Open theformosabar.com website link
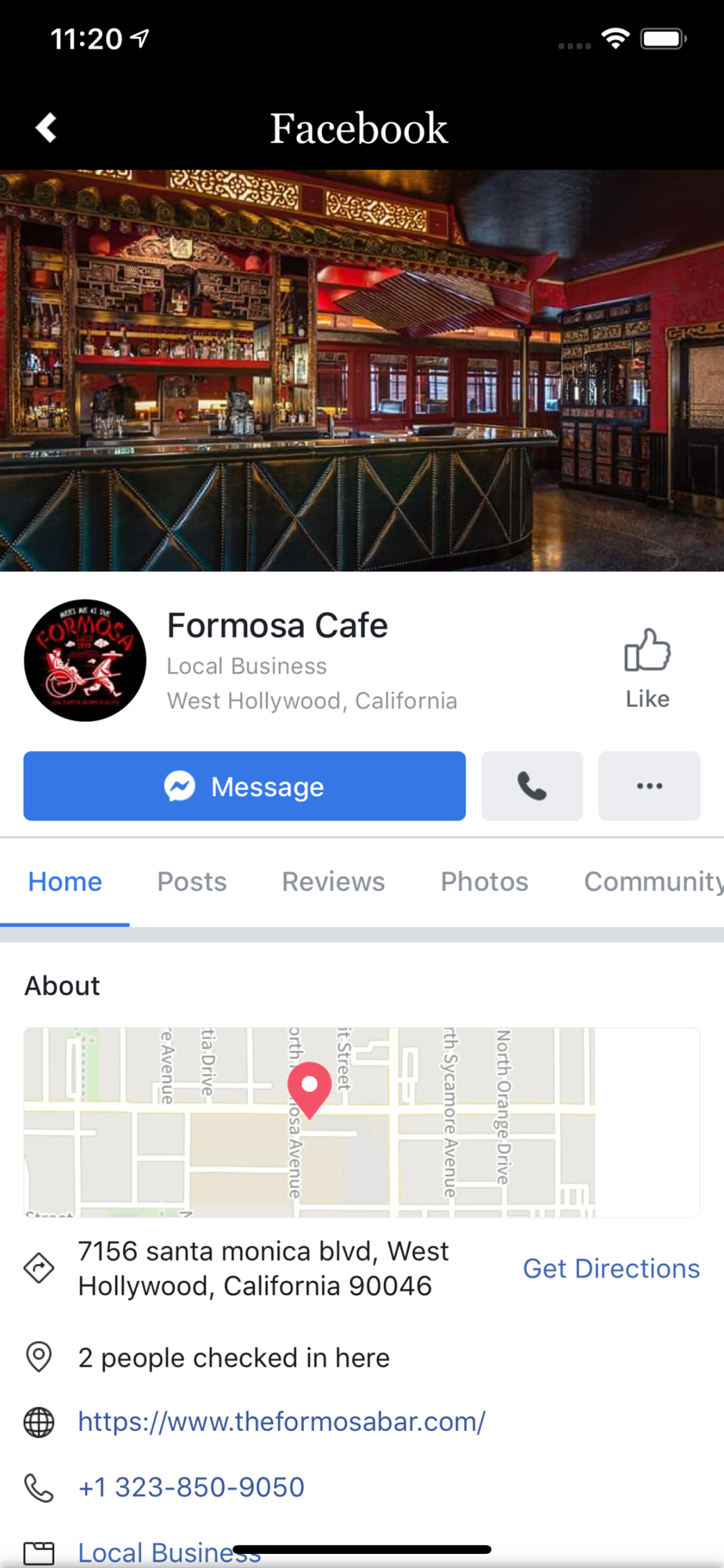 (282, 1421)
